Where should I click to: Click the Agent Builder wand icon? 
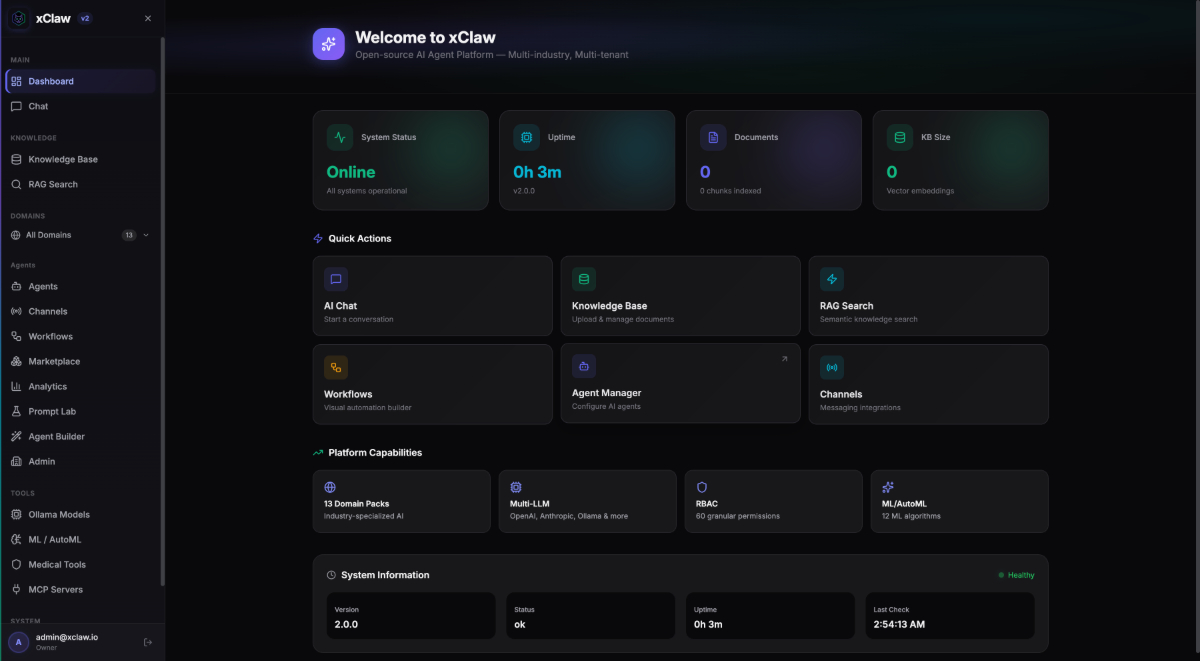[16, 436]
